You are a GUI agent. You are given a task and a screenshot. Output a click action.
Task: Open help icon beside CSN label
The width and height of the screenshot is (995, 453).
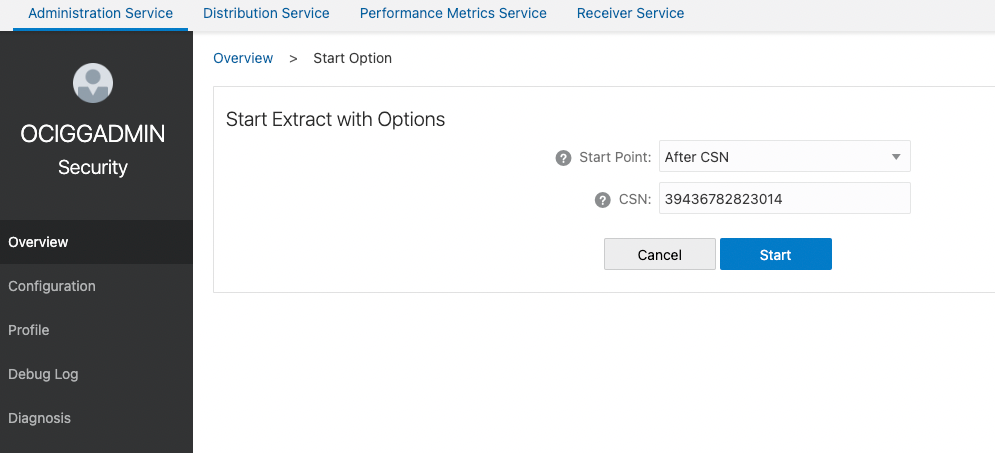pyautogui.click(x=602, y=200)
